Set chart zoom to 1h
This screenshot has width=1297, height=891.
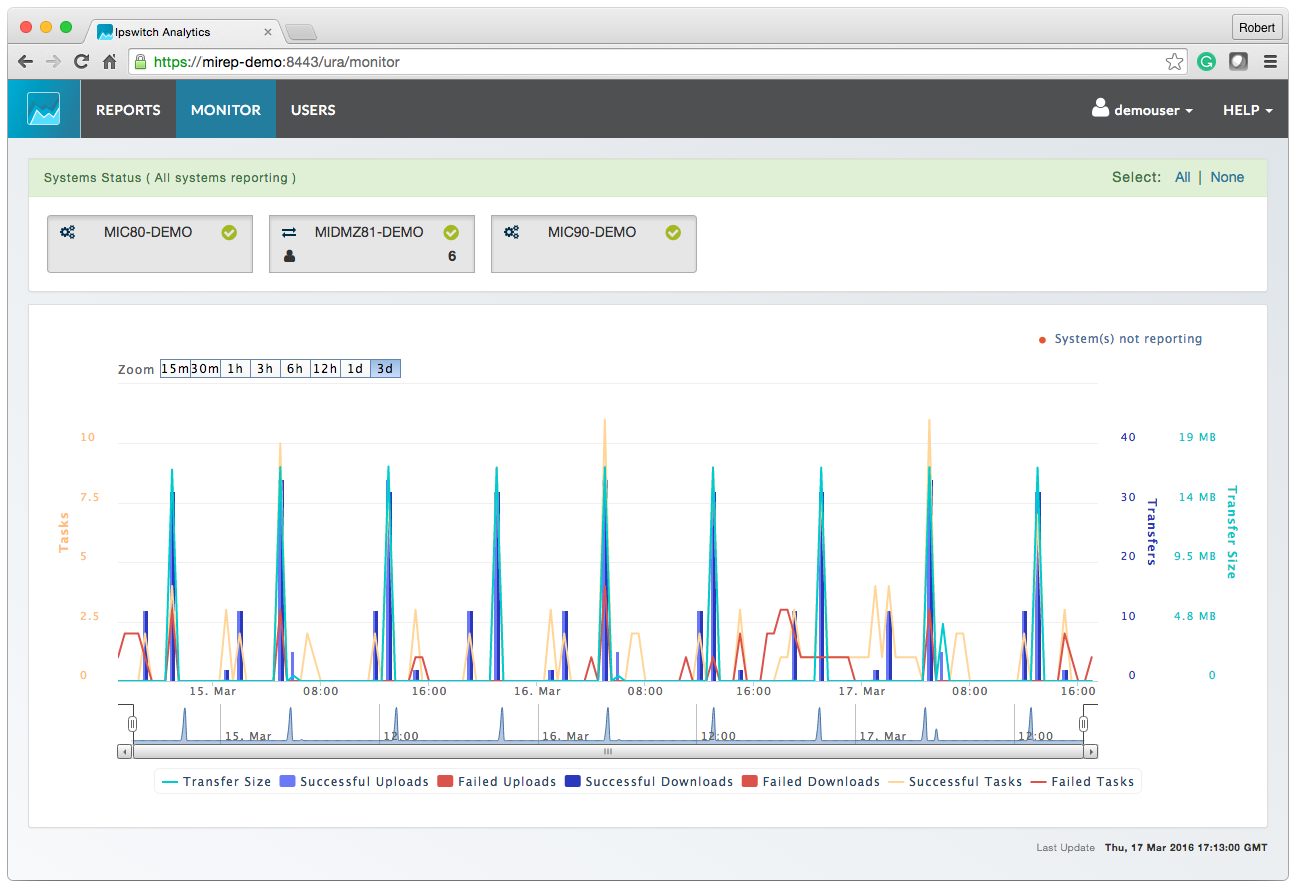coord(235,369)
